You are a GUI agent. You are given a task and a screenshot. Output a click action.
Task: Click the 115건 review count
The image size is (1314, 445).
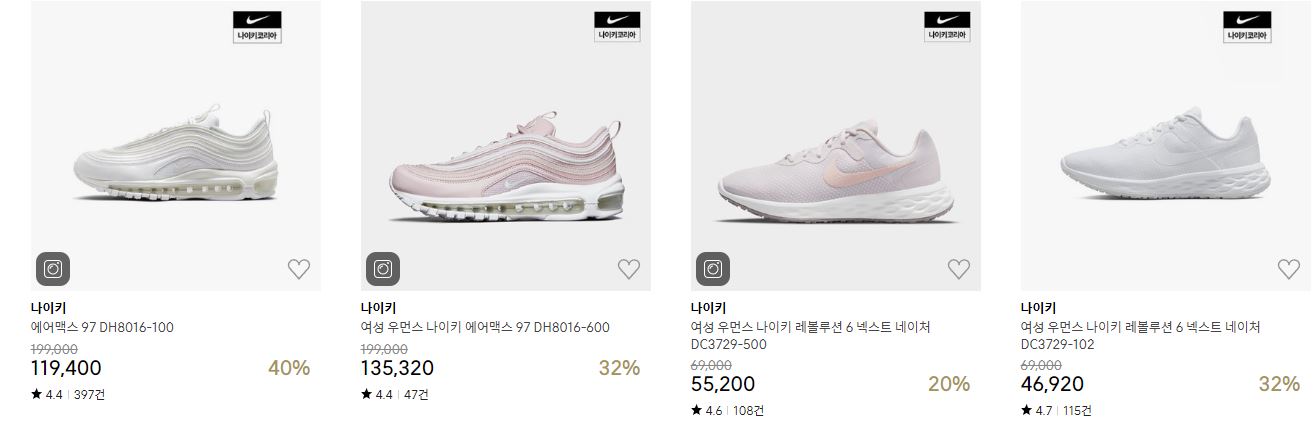pyautogui.click(x=1077, y=411)
